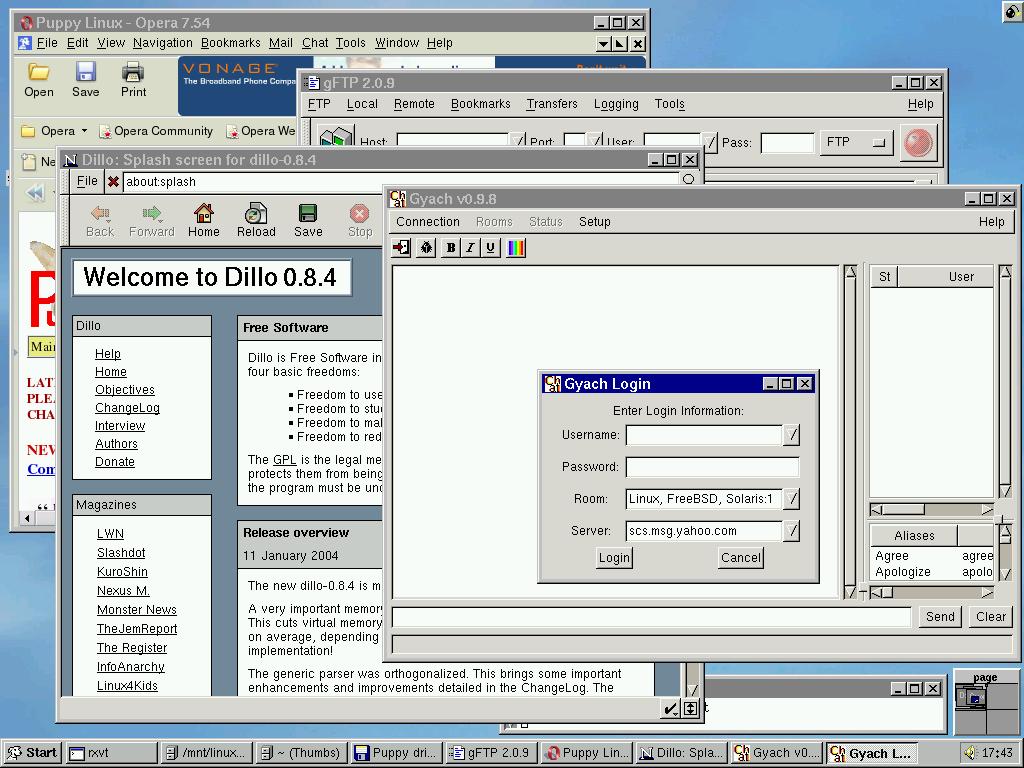
Task: Open gFTP Transfers menu
Action: pos(552,104)
